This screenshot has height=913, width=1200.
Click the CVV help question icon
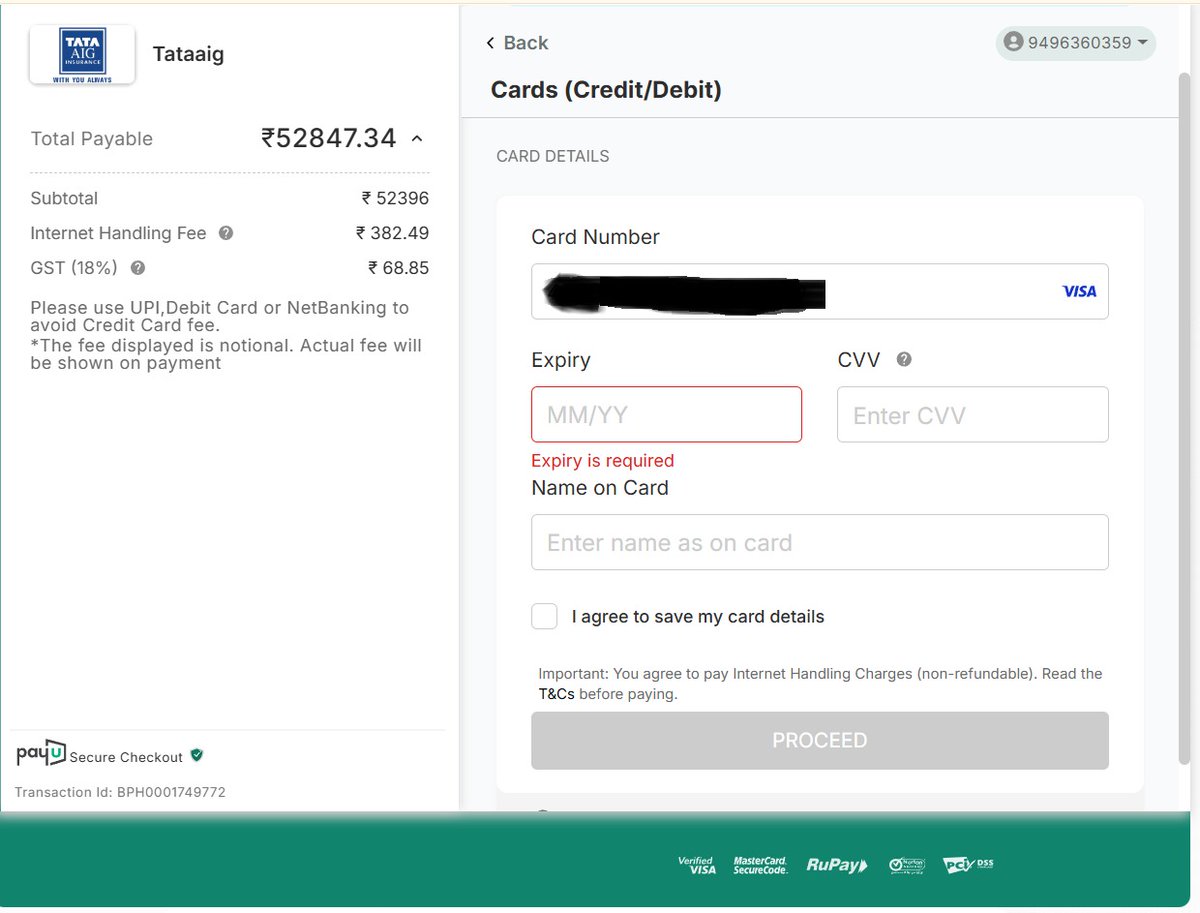(x=904, y=360)
